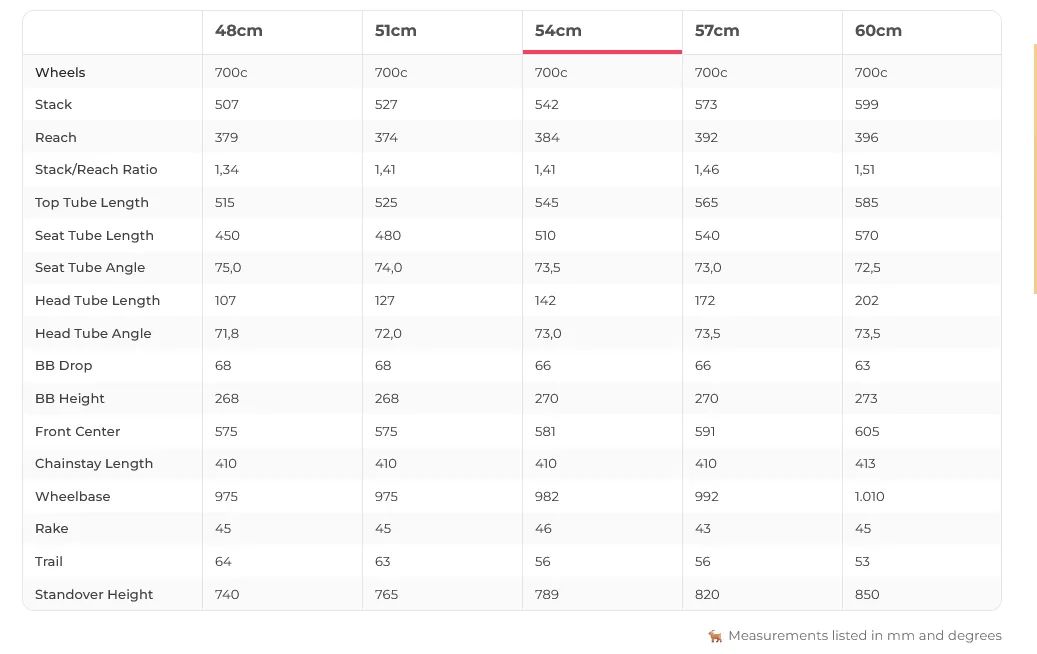The height and width of the screenshot is (654, 1037).
Task: Select the Wheelbase row label
Action: coord(72,497)
